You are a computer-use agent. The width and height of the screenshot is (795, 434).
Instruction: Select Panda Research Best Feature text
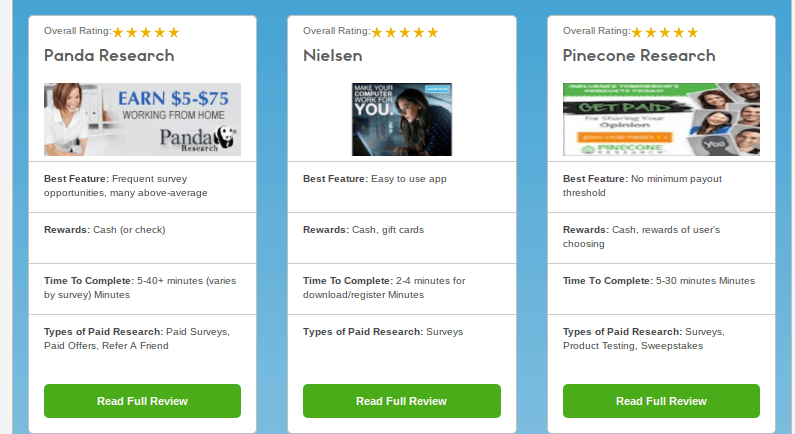pos(126,186)
